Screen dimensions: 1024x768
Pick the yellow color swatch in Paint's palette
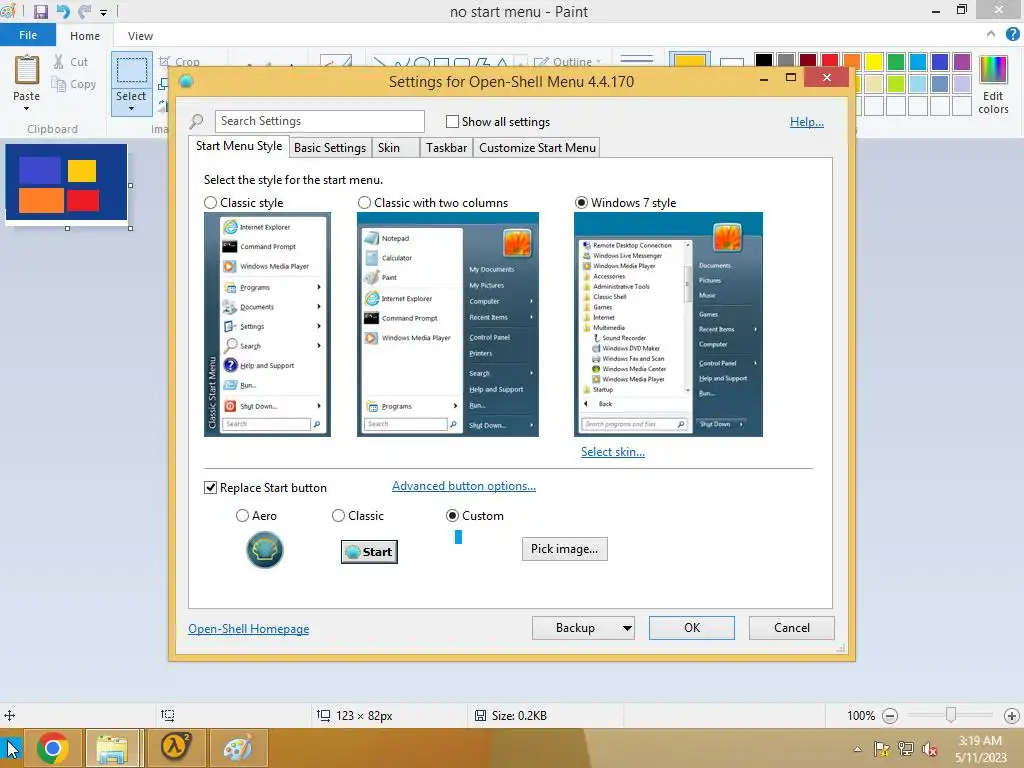tap(873, 61)
